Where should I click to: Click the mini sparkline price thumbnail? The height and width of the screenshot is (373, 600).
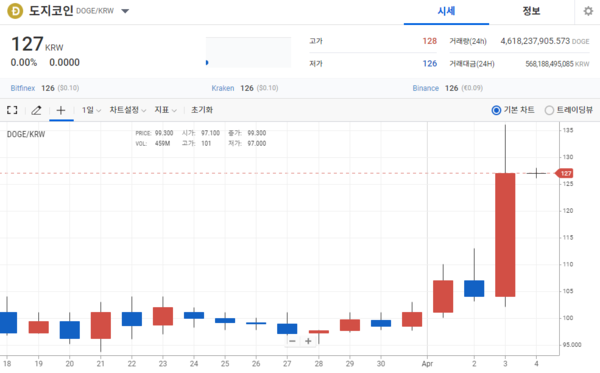pyautogui.click(x=248, y=52)
